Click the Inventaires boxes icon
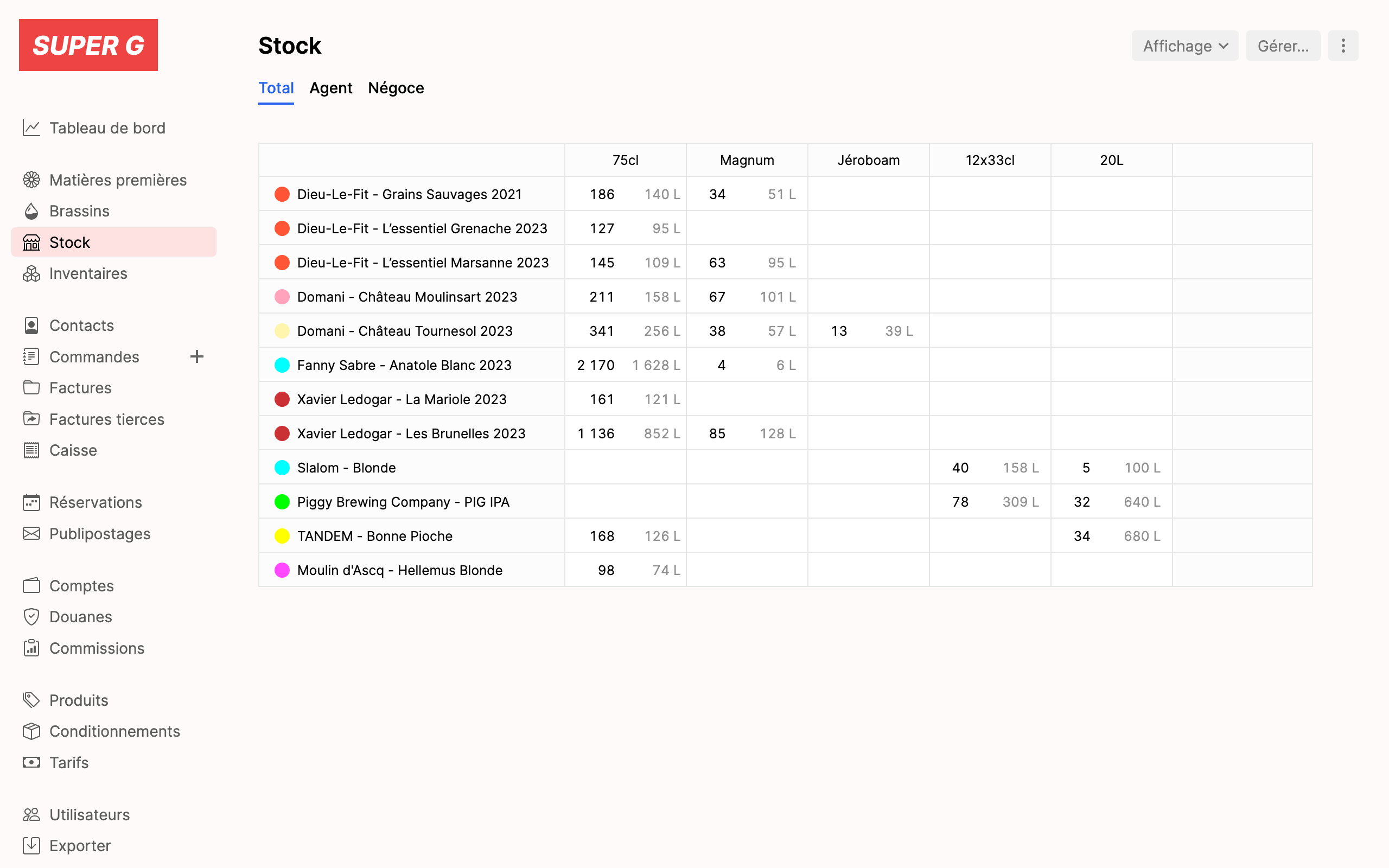 click(31, 274)
